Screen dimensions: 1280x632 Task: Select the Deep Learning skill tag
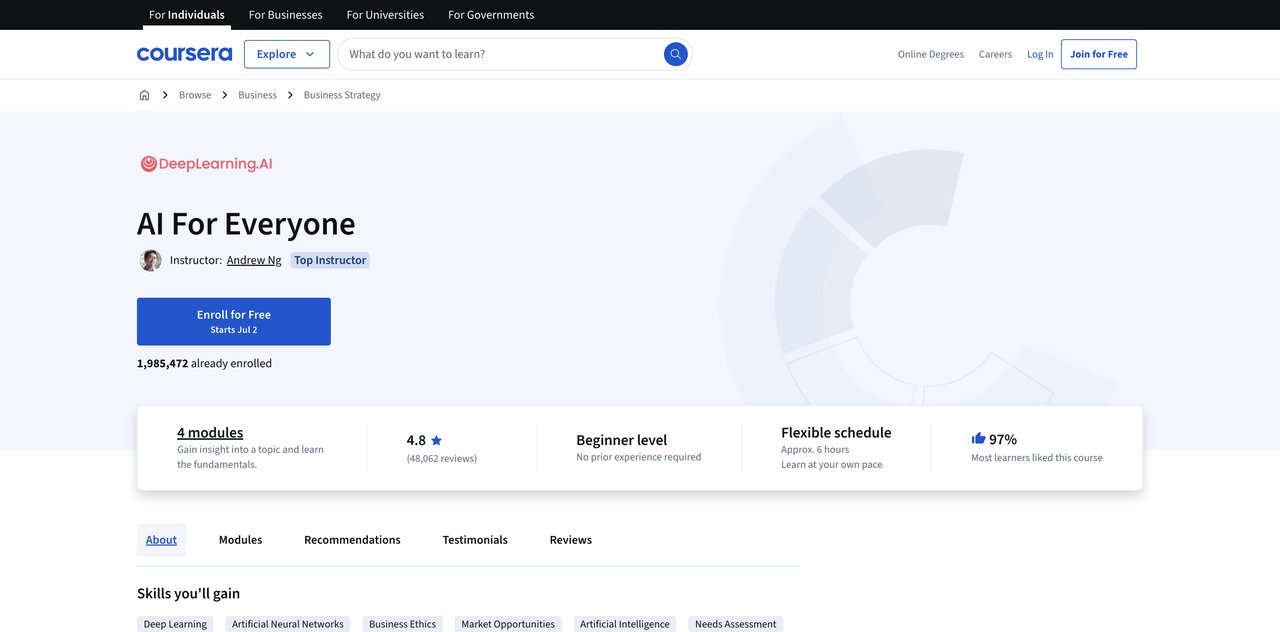click(x=175, y=624)
